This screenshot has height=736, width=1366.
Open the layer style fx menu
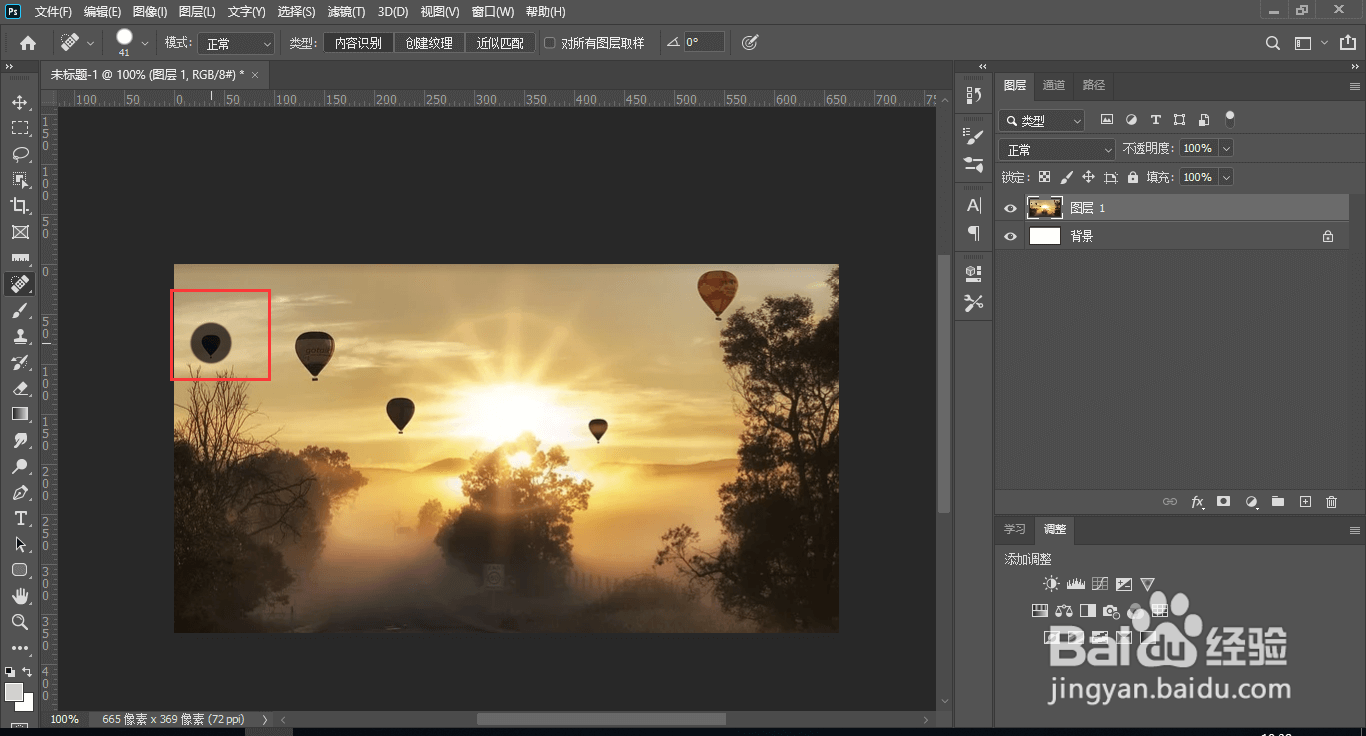coord(1197,502)
